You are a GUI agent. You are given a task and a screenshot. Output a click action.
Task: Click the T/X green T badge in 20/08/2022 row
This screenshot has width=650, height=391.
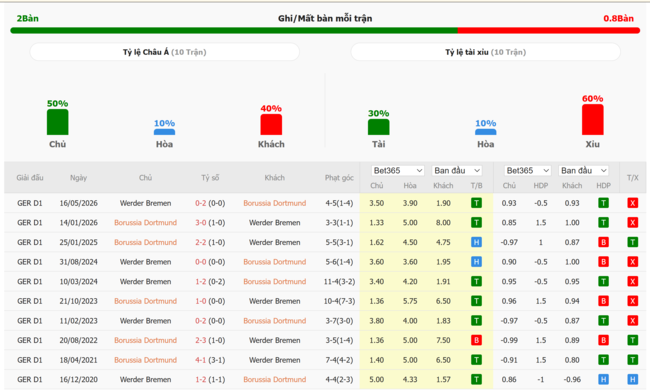click(x=633, y=340)
